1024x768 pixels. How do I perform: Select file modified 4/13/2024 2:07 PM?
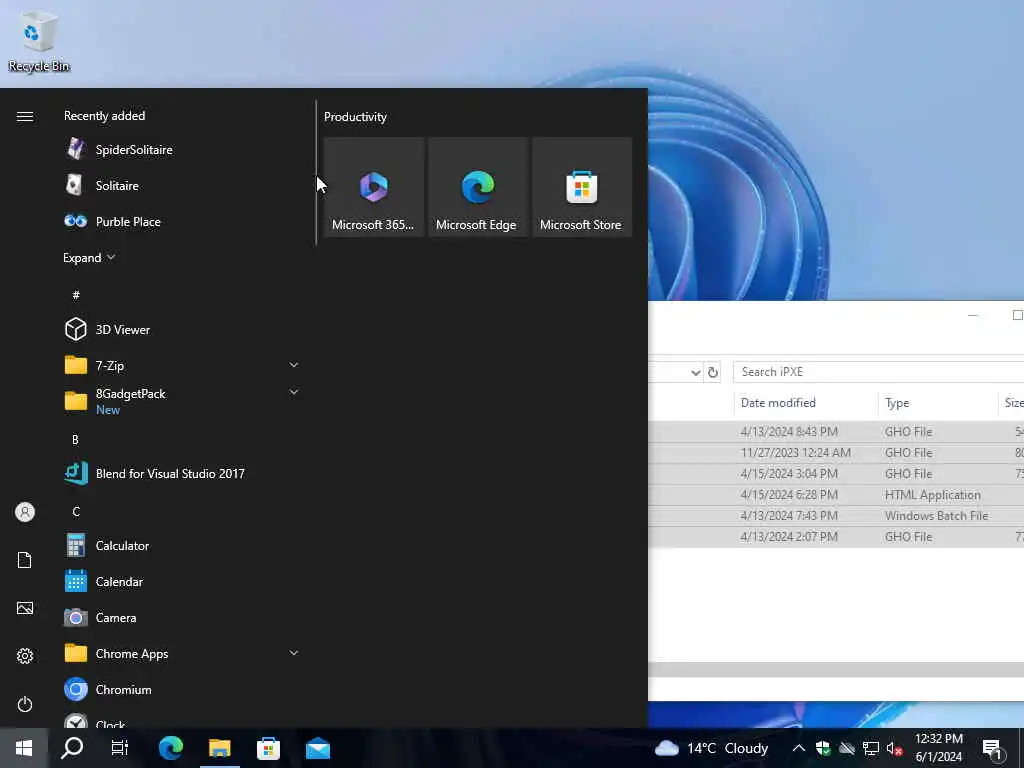pyautogui.click(x=836, y=536)
